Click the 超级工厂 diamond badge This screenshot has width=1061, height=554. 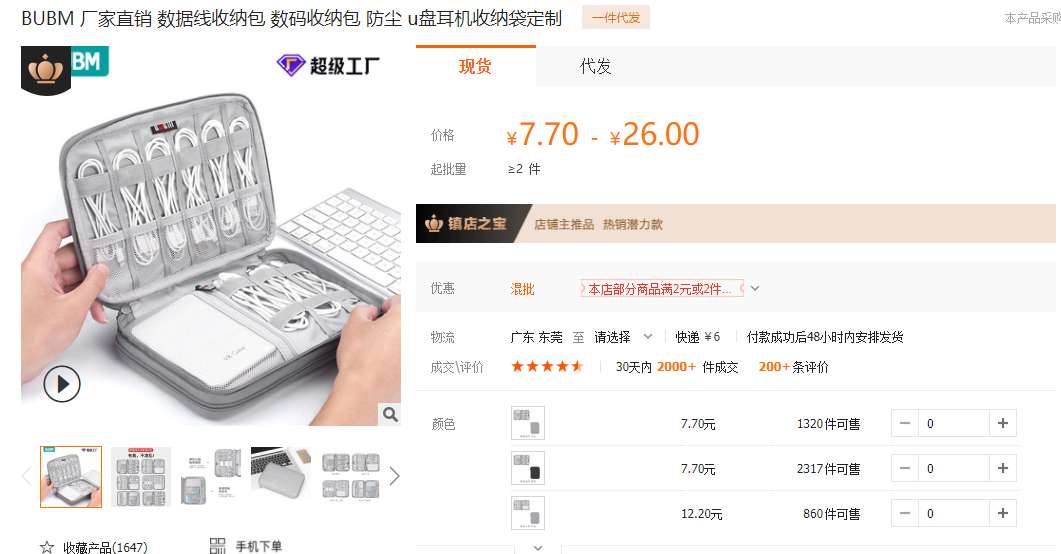pos(328,66)
